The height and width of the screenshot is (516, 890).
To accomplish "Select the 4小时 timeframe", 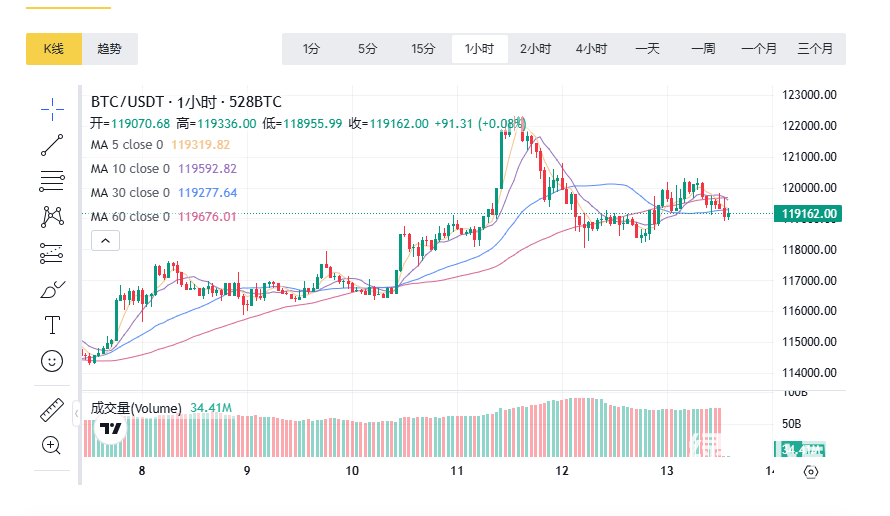I will [x=591, y=49].
